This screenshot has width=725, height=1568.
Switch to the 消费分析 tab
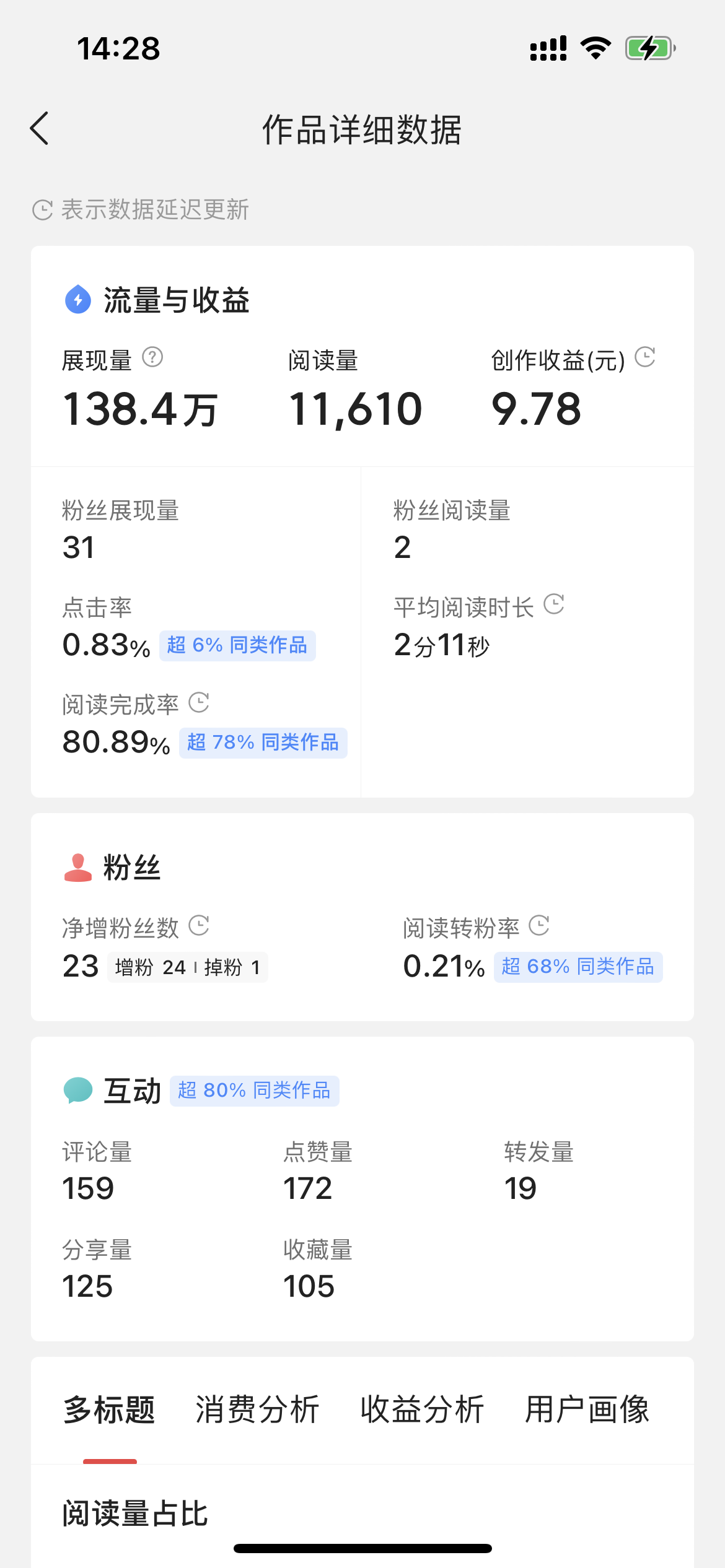tap(257, 1410)
